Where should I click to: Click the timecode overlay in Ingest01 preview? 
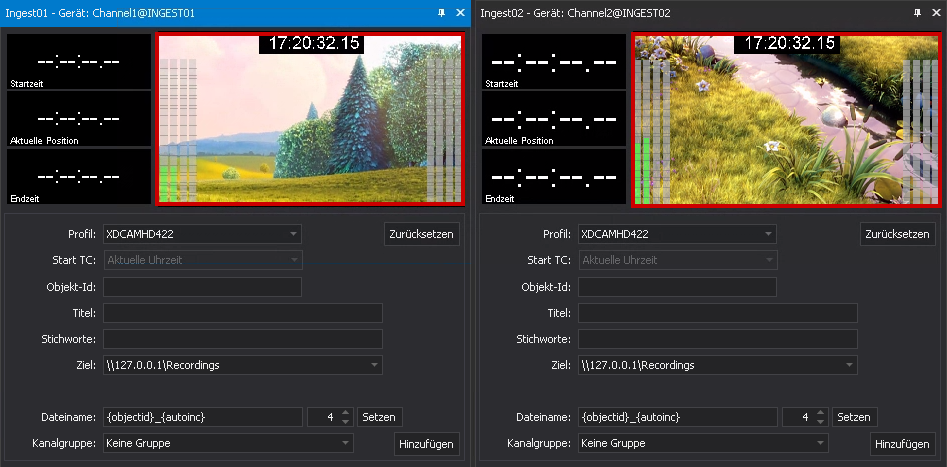click(x=314, y=43)
